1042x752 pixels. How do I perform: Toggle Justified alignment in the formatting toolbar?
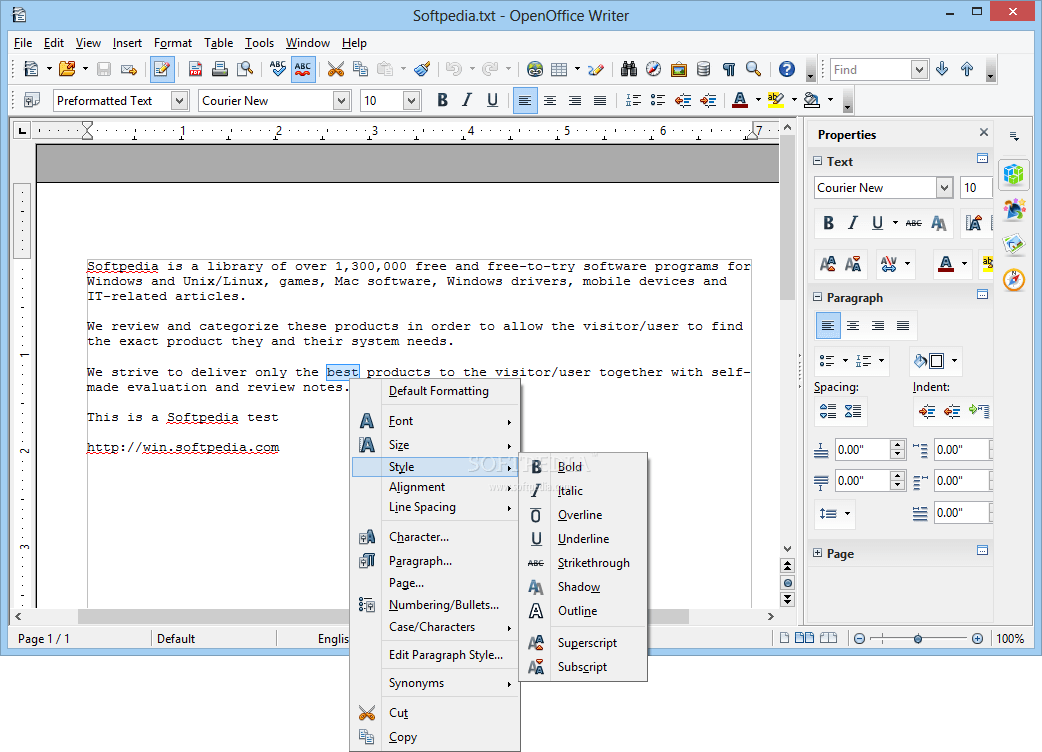pyautogui.click(x=599, y=100)
